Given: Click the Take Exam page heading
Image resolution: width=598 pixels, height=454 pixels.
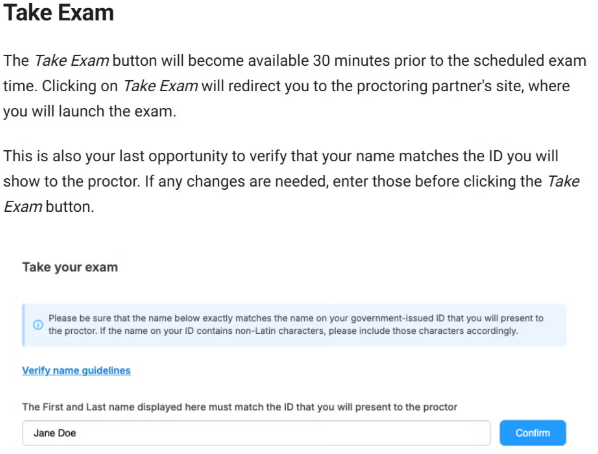Looking at the screenshot, I should (59, 13).
